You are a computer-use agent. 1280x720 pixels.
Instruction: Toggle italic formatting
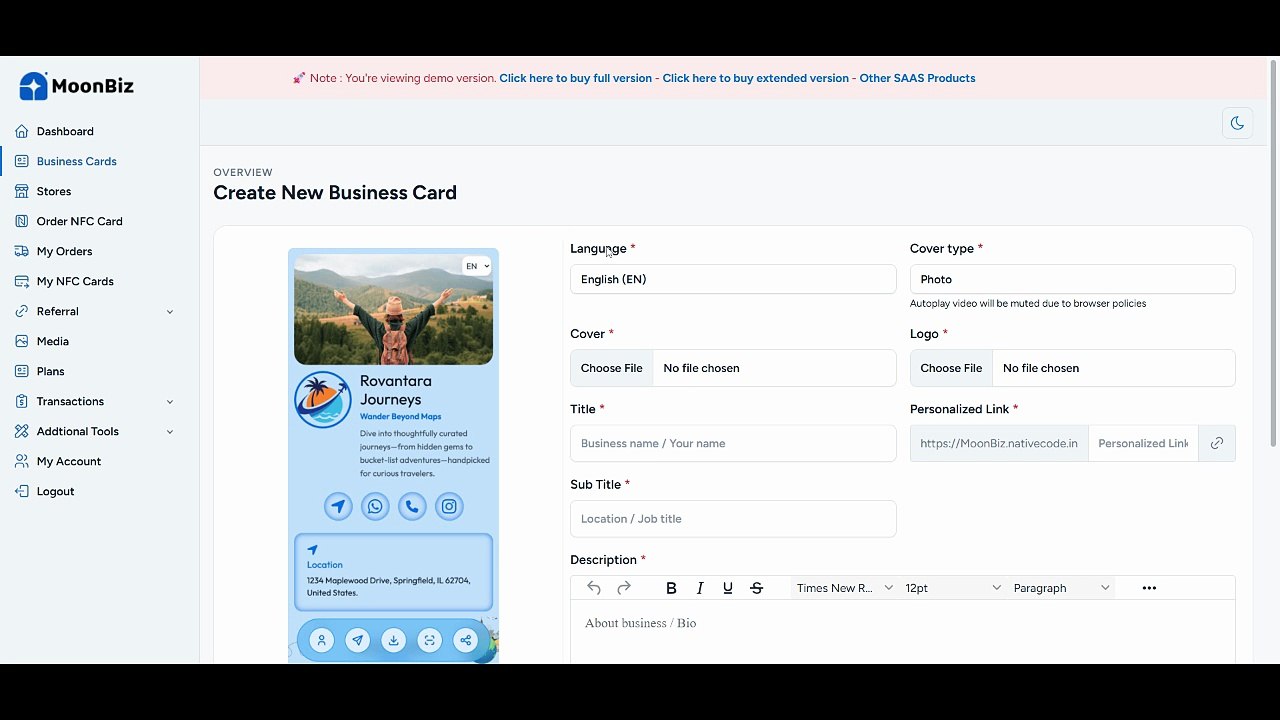tap(700, 588)
